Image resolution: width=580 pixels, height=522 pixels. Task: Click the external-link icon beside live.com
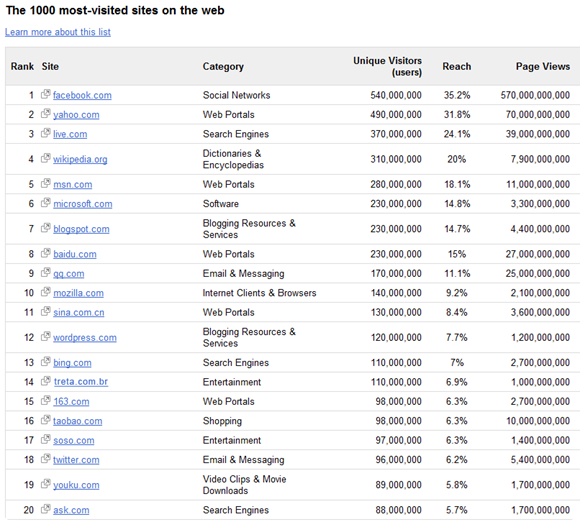coord(45,133)
